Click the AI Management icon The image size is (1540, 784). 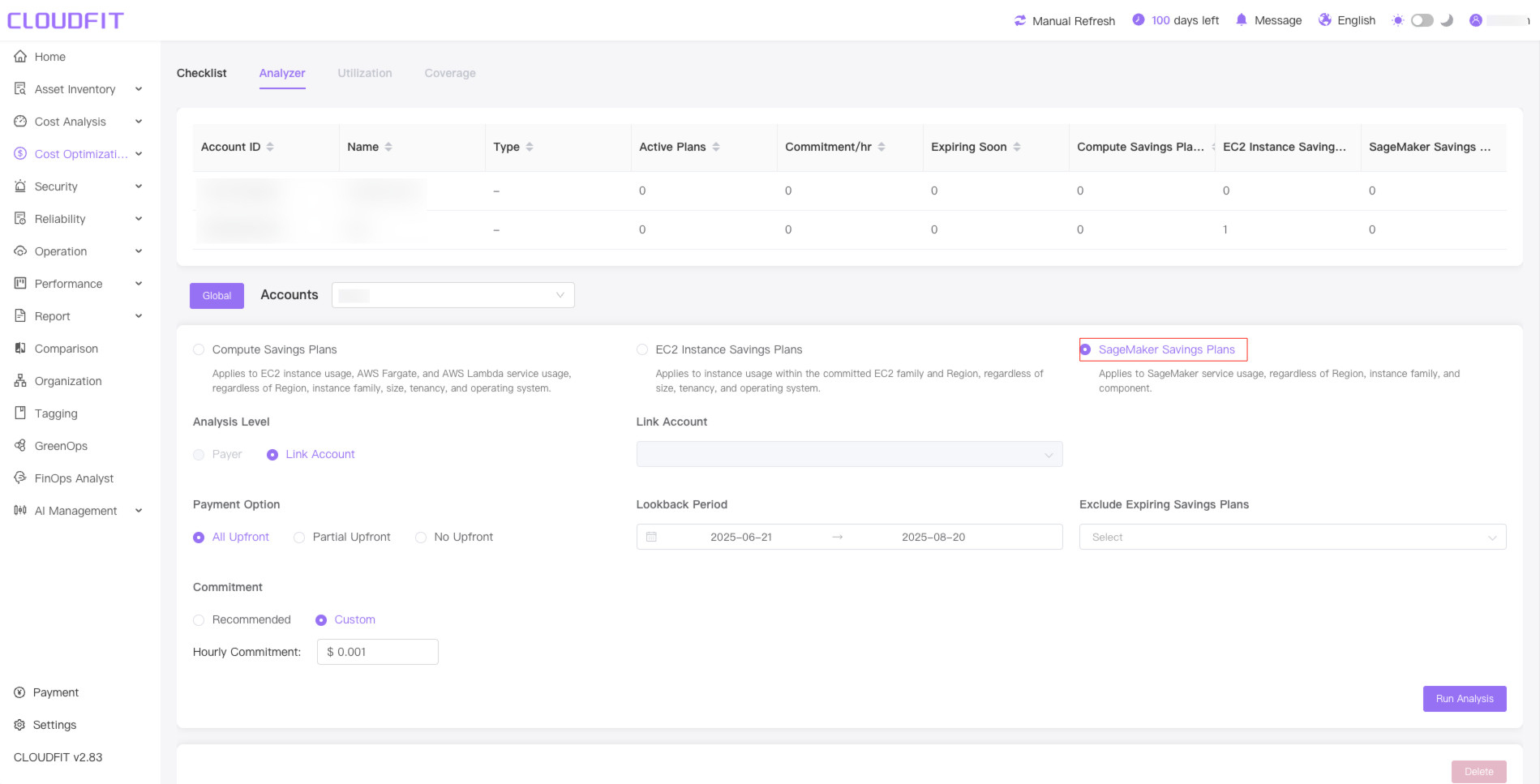(x=20, y=511)
